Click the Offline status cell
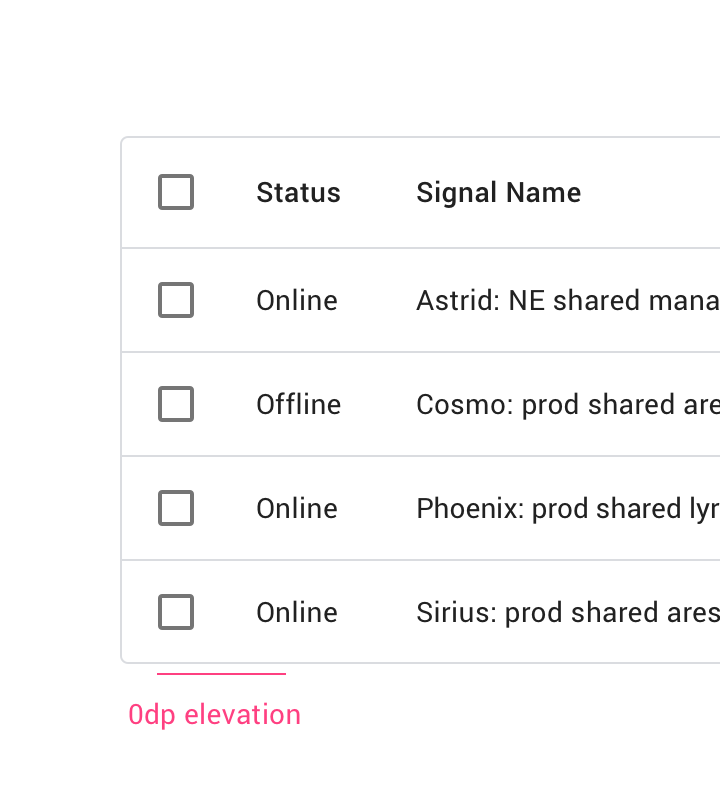The image size is (720, 800). (x=299, y=405)
